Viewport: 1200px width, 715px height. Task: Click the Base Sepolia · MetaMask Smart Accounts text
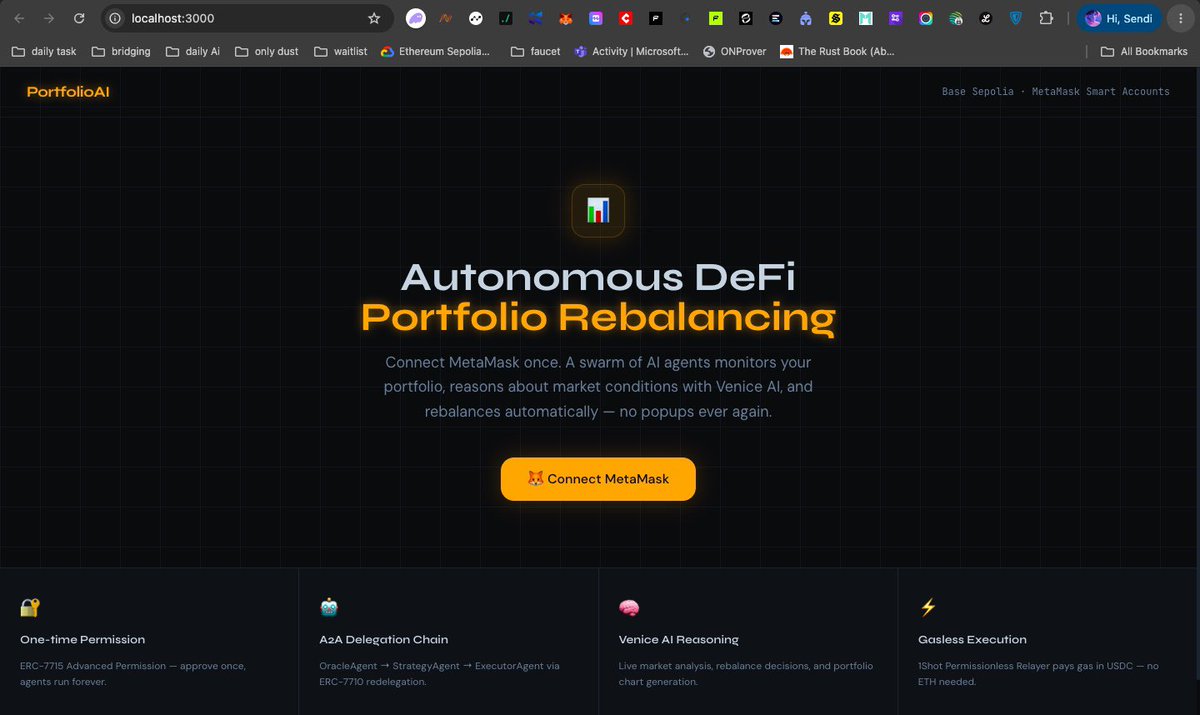click(x=1055, y=91)
